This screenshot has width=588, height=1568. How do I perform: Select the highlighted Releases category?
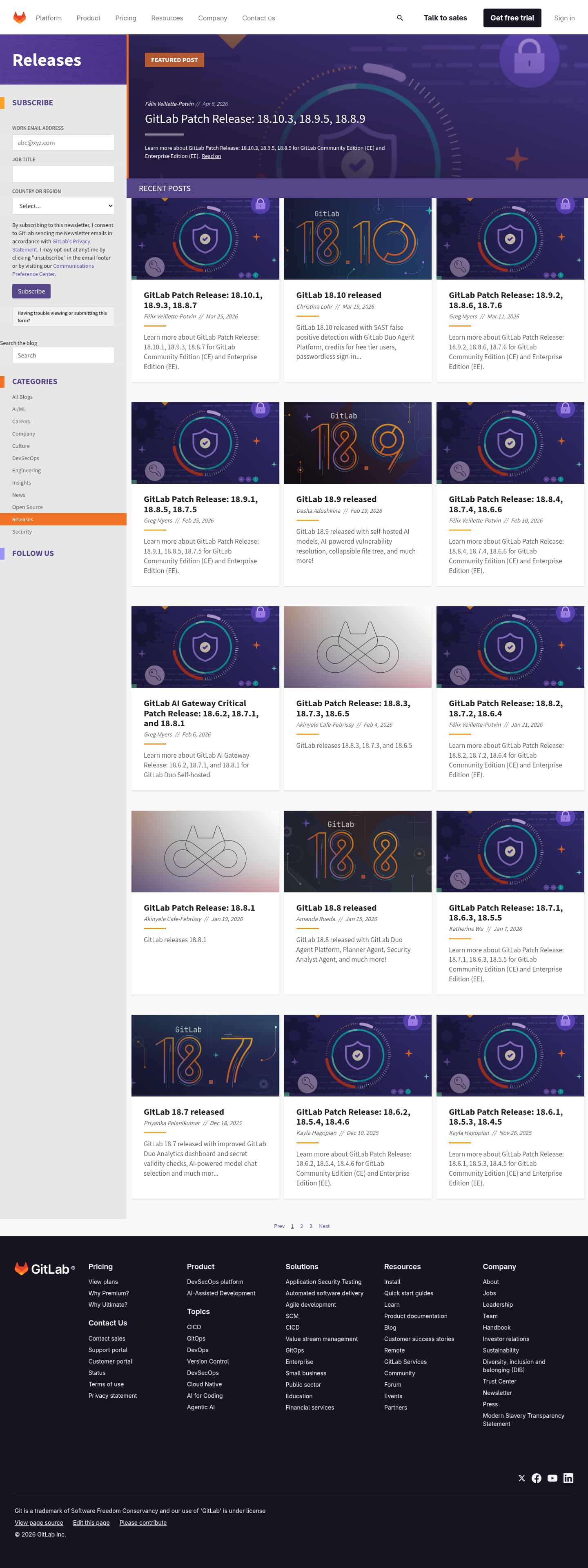pyautogui.click(x=63, y=519)
